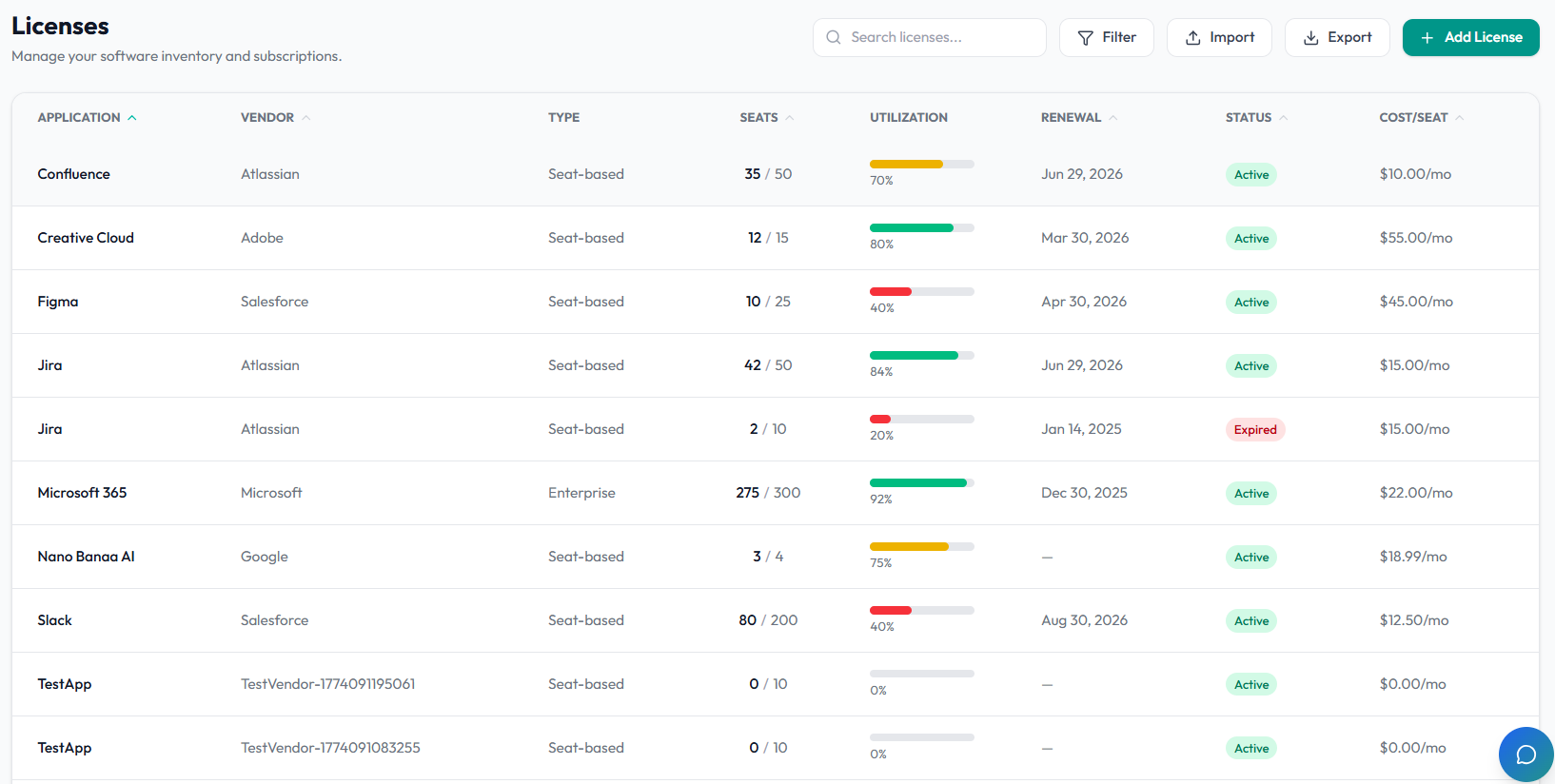
Task: Select the Figma application name
Action: pyautogui.click(x=58, y=302)
